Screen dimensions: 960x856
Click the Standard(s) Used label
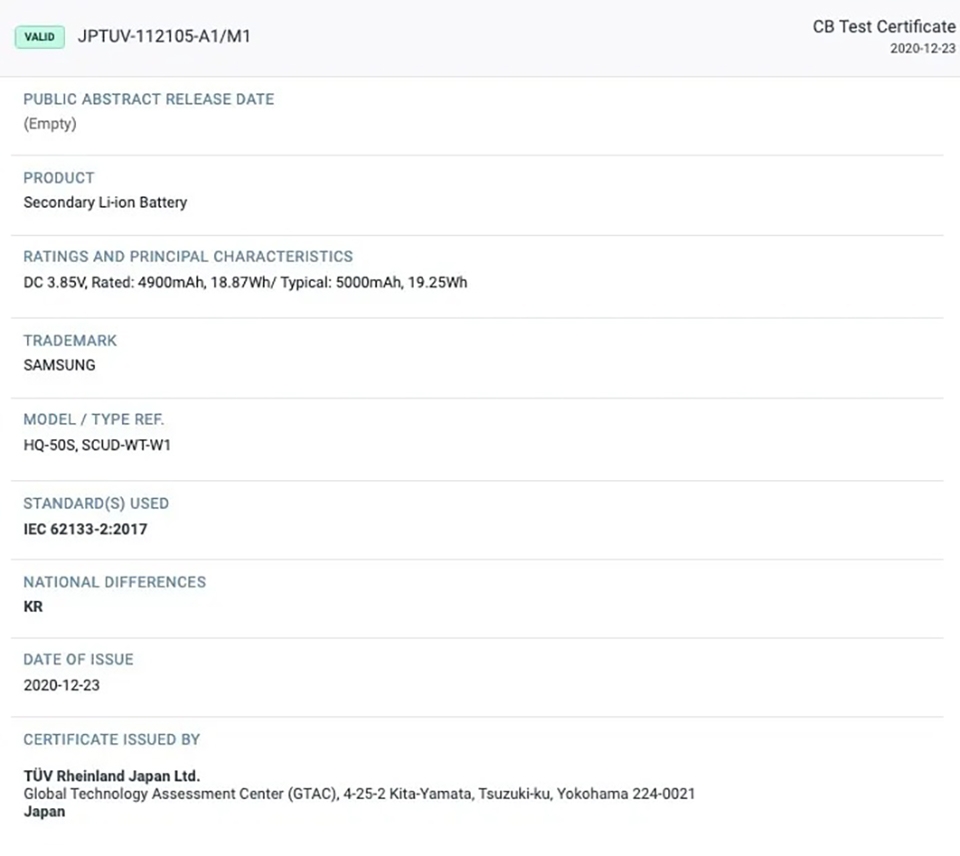[96, 504]
